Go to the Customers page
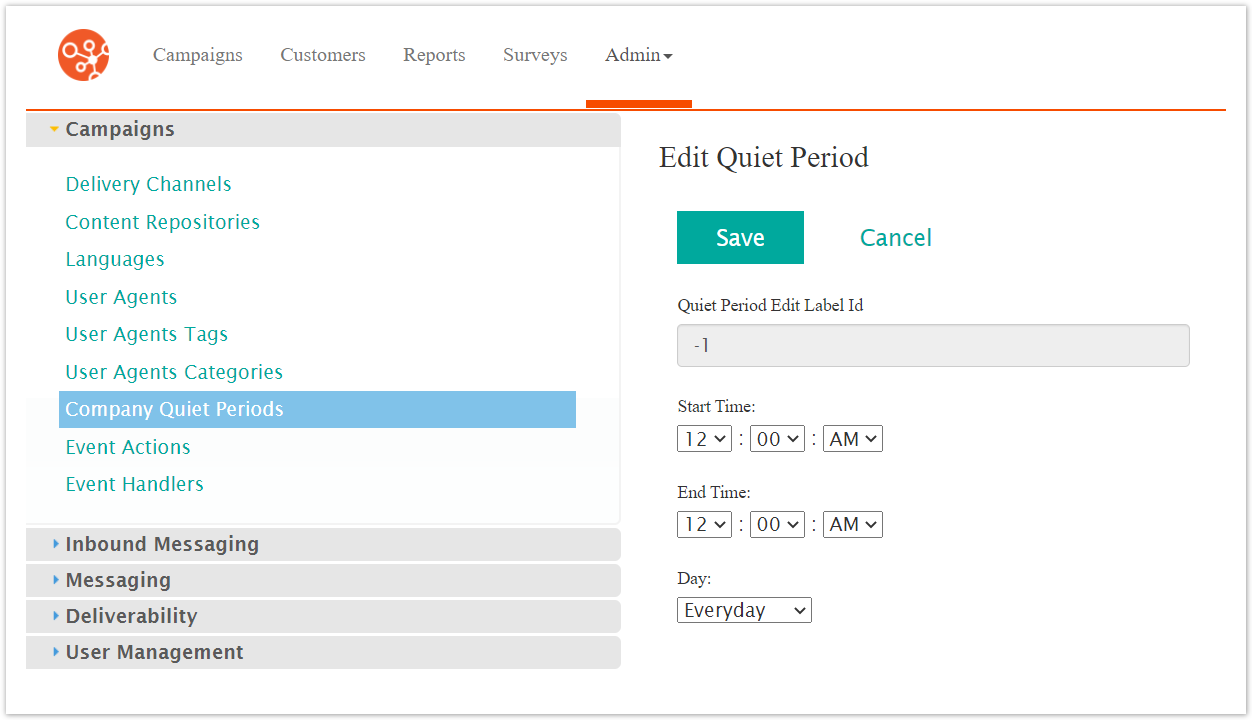 pos(322,55)
